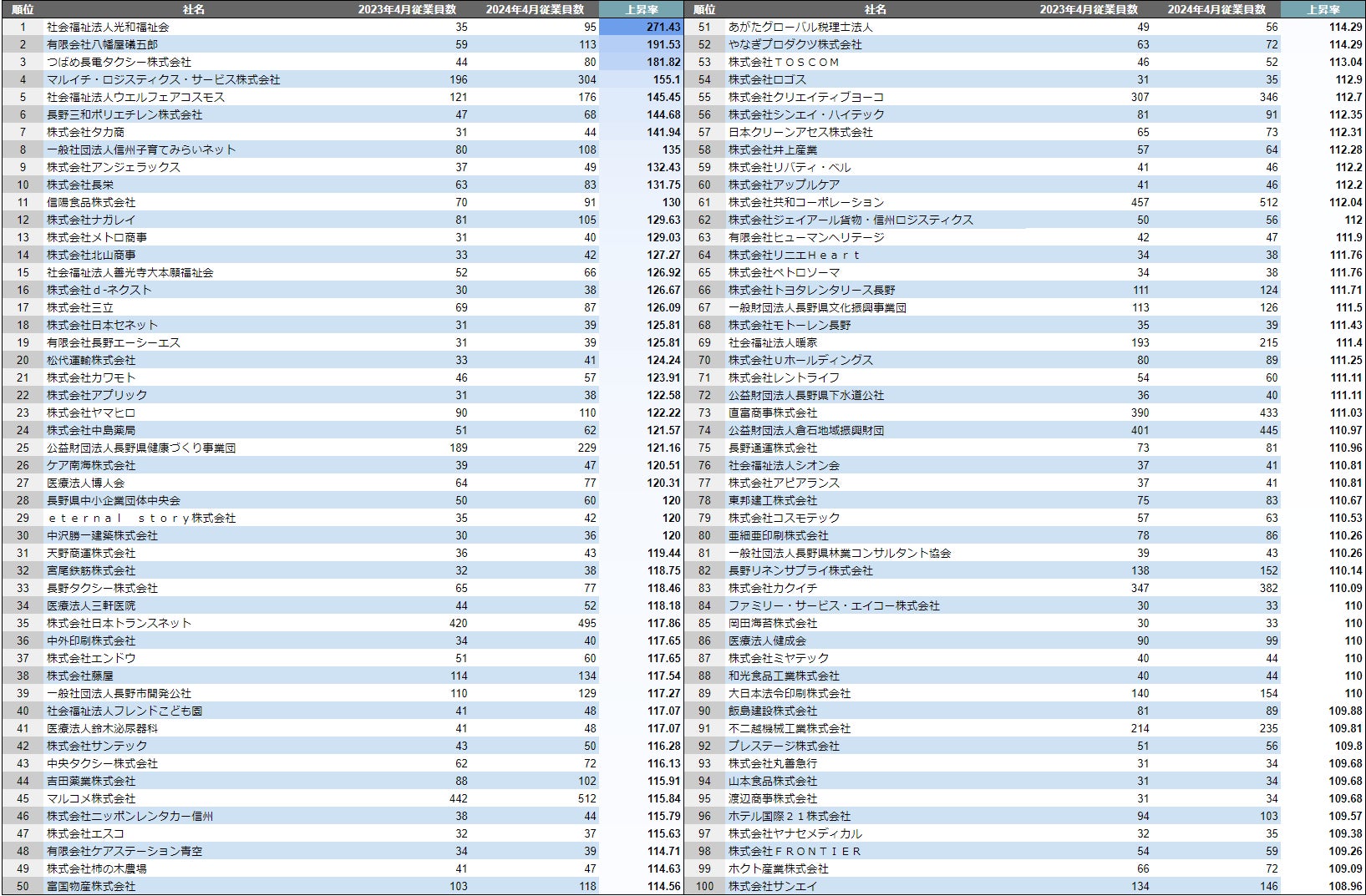Select the company 株式会社日本セネット
The image size is (1366, 896).
102,325
